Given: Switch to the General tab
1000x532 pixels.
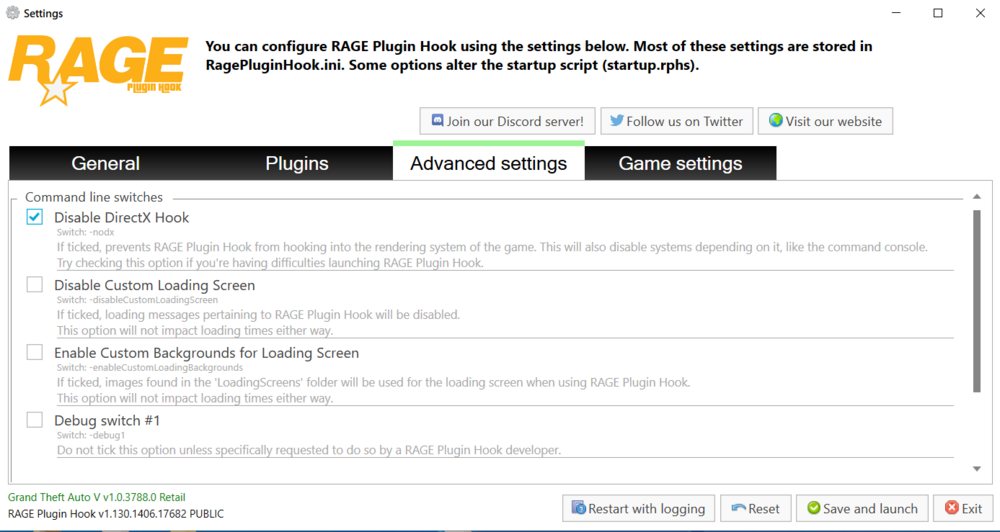Looking at the screenshot, I should [105, 163].
